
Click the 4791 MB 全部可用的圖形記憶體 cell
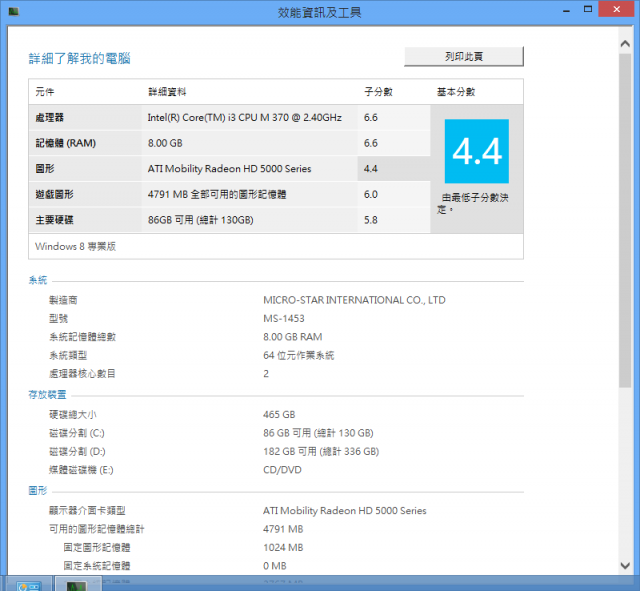point(217,194)
